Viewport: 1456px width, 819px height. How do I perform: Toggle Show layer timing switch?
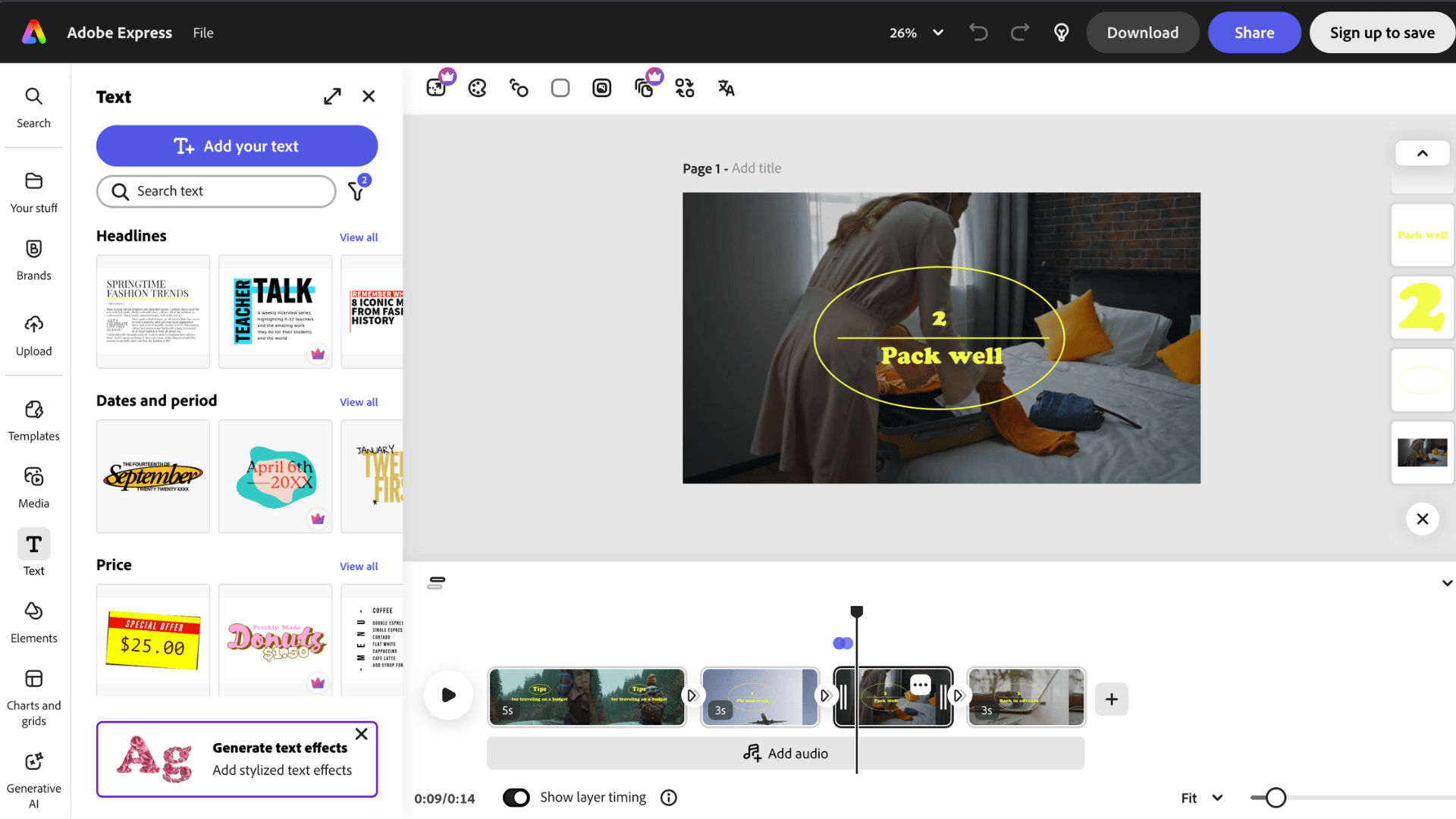(x=516, y=798)
